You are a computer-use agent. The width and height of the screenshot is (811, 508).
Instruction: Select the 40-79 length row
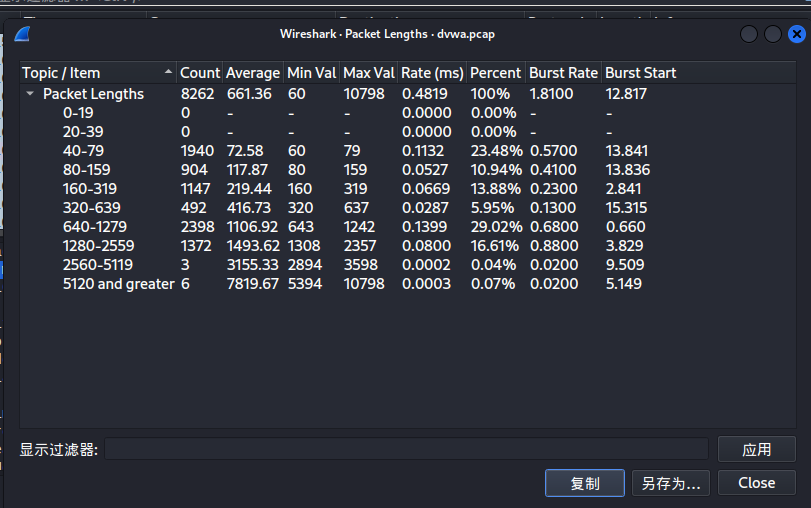point(408,151)
